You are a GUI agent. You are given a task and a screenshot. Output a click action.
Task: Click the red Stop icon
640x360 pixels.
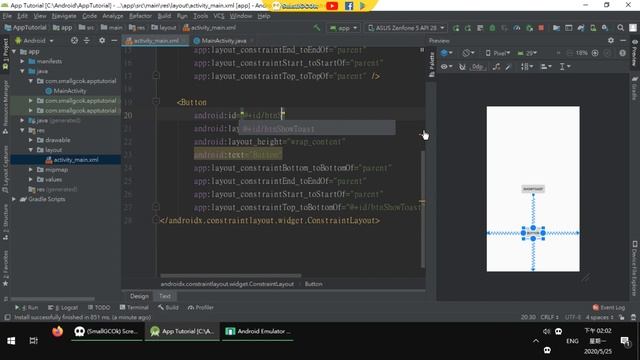tap(541, 28)
